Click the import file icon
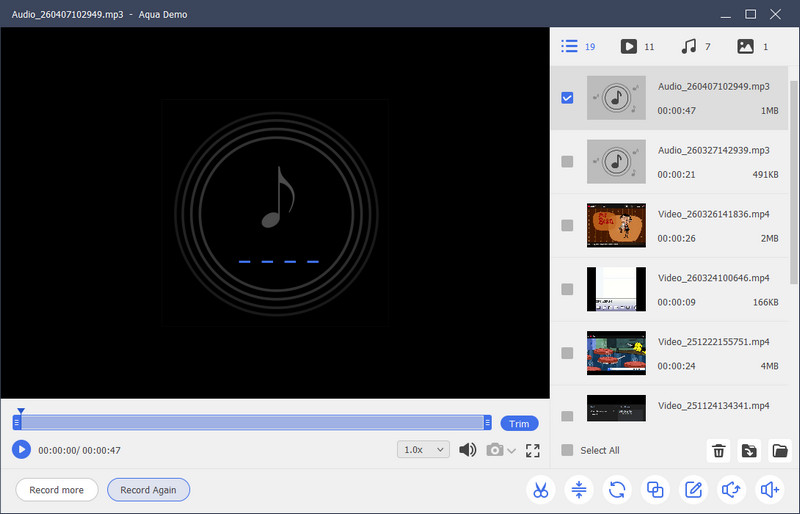The height and width of the screenshot is (514, 800). [x=749, y=451]
